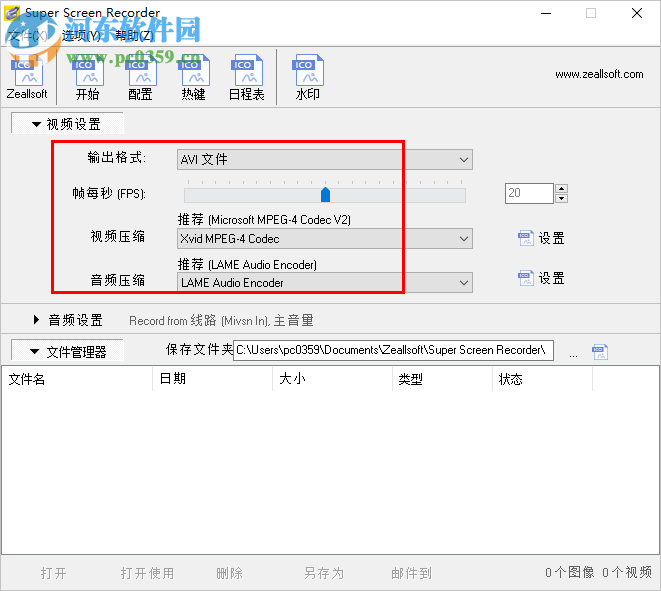Open the 音频压缩 LAME Audio Encoder dropdown
The width and height of the screenshot is (661, 591).
pos(325,282)
